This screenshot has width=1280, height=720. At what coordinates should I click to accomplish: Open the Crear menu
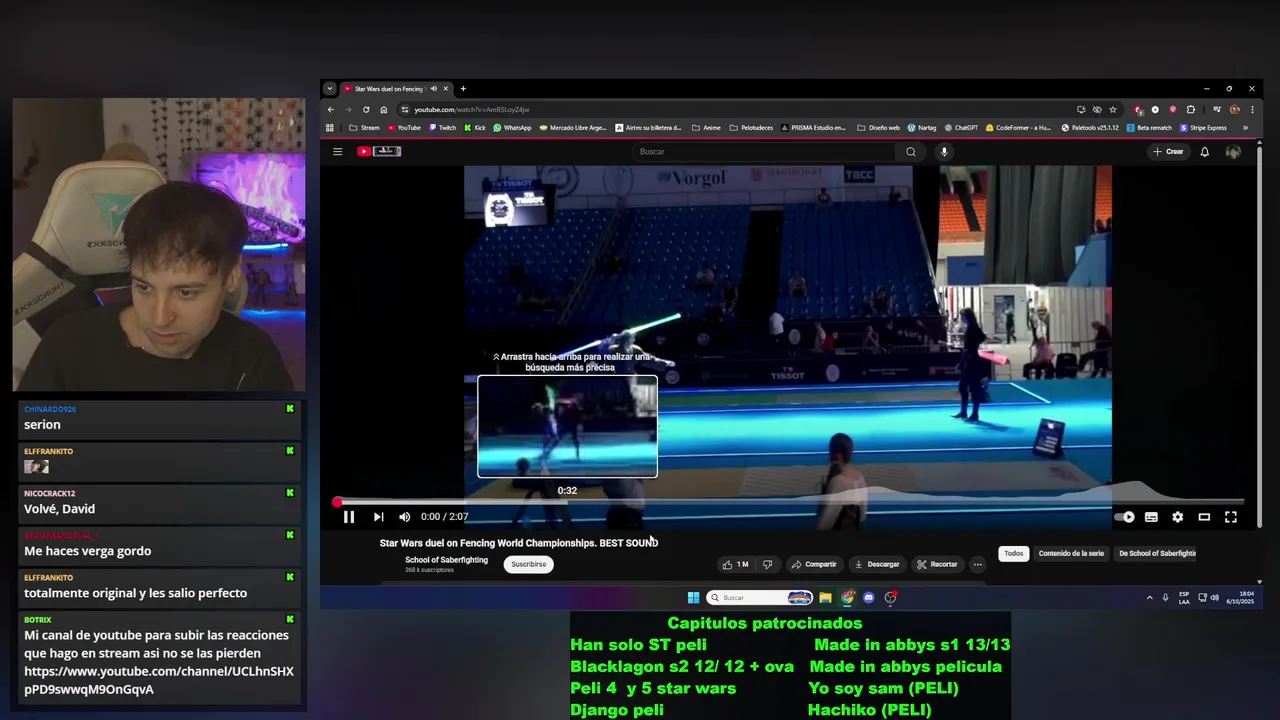click(x=1168, y=152)
